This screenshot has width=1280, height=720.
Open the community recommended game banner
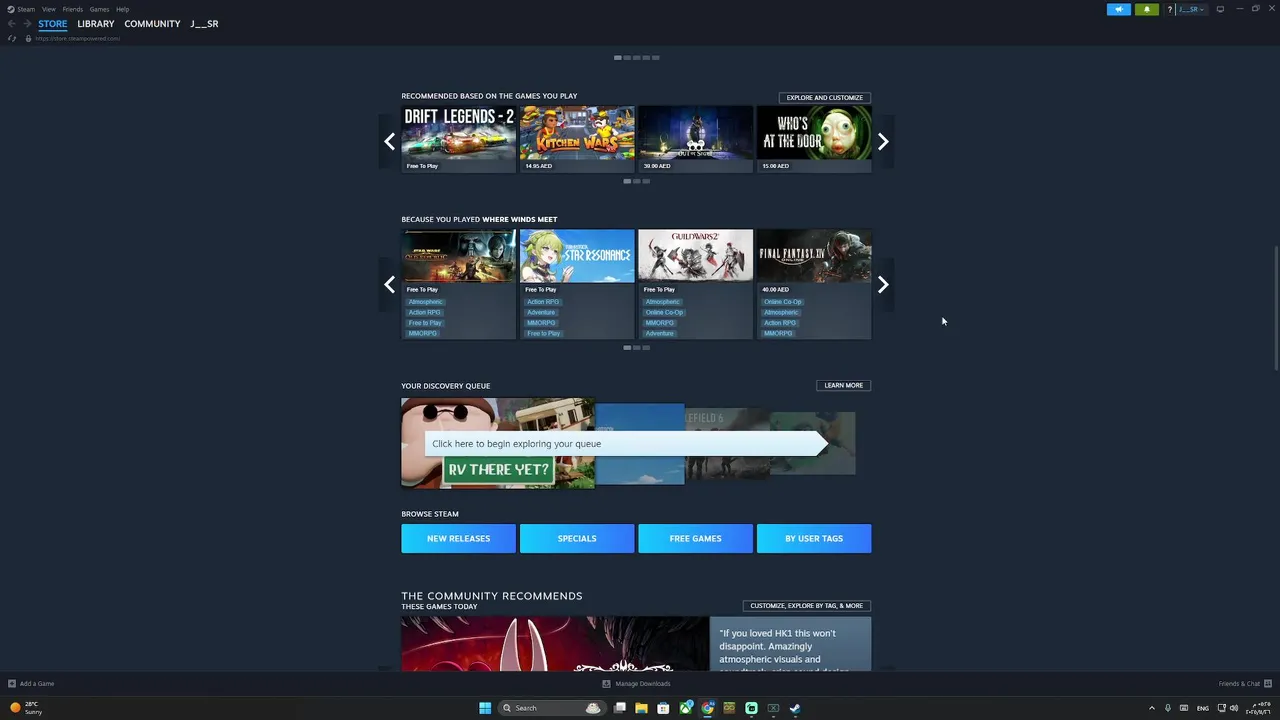(555, 643)
